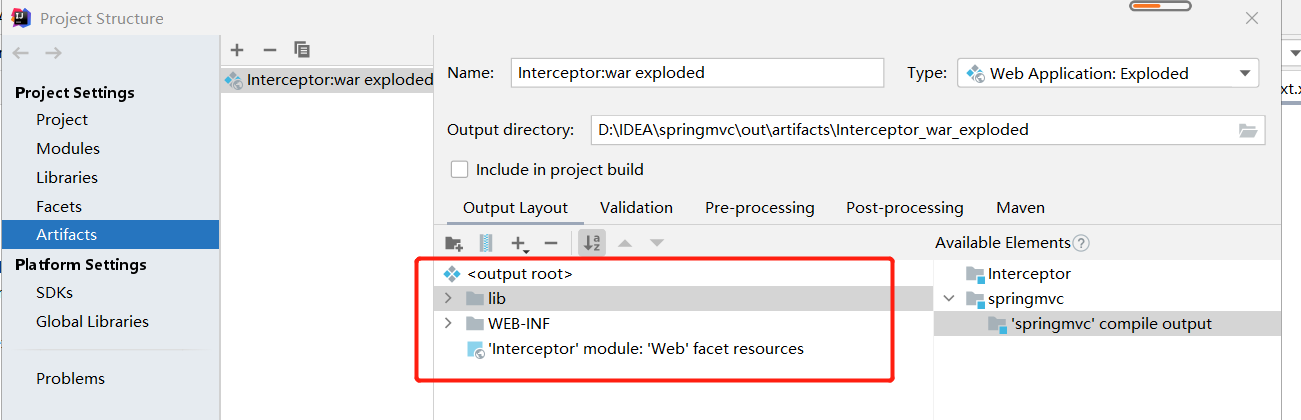Click the Create Directory icon in the Output Layout toolbar

454,243
